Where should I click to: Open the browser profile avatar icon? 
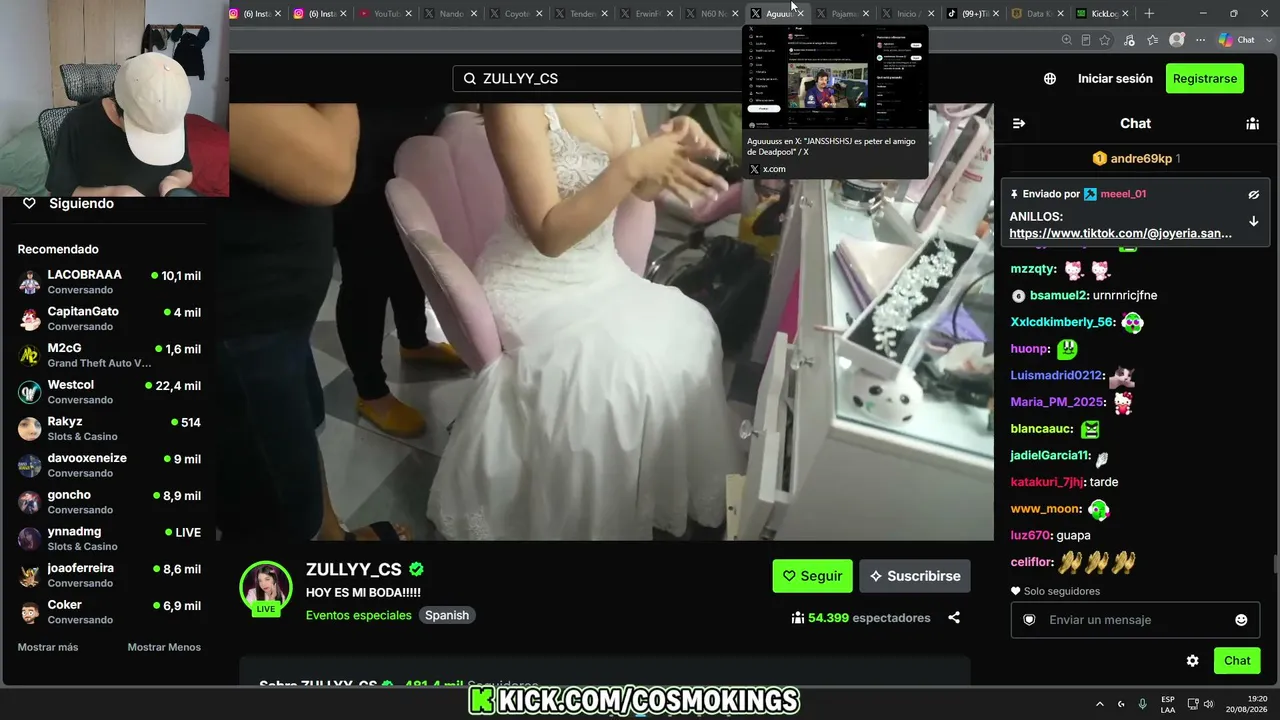pos(1177,40)
